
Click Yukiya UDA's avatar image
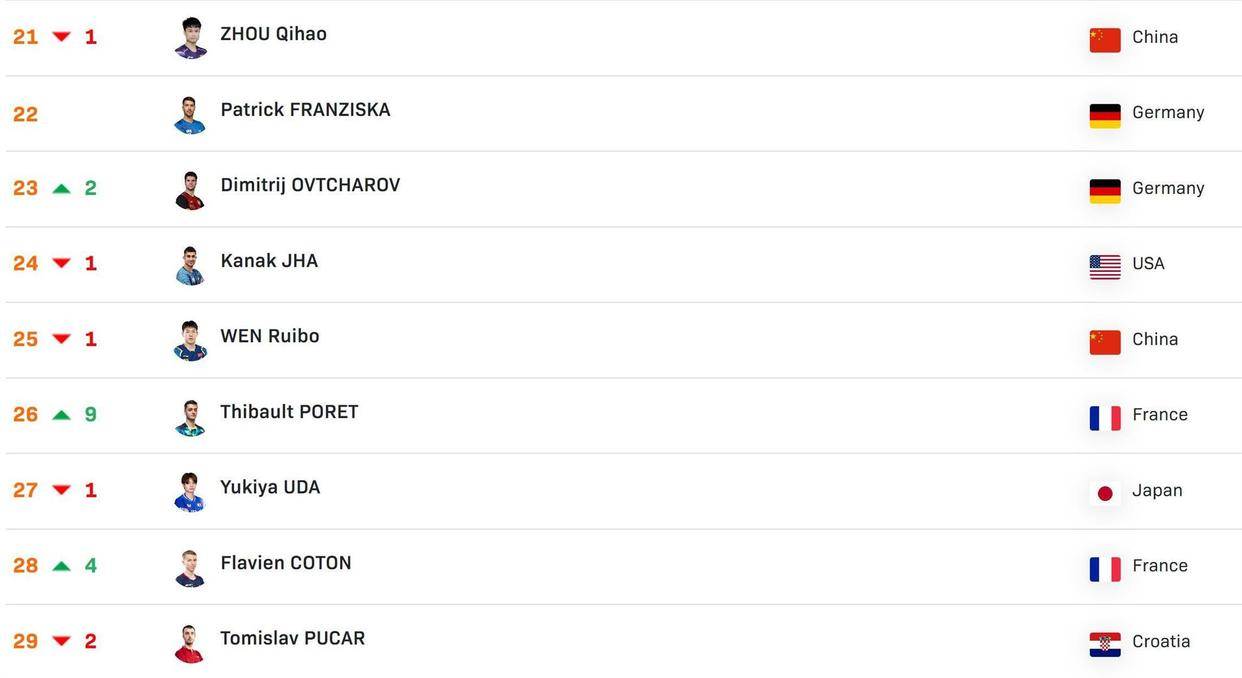[190, 492]
